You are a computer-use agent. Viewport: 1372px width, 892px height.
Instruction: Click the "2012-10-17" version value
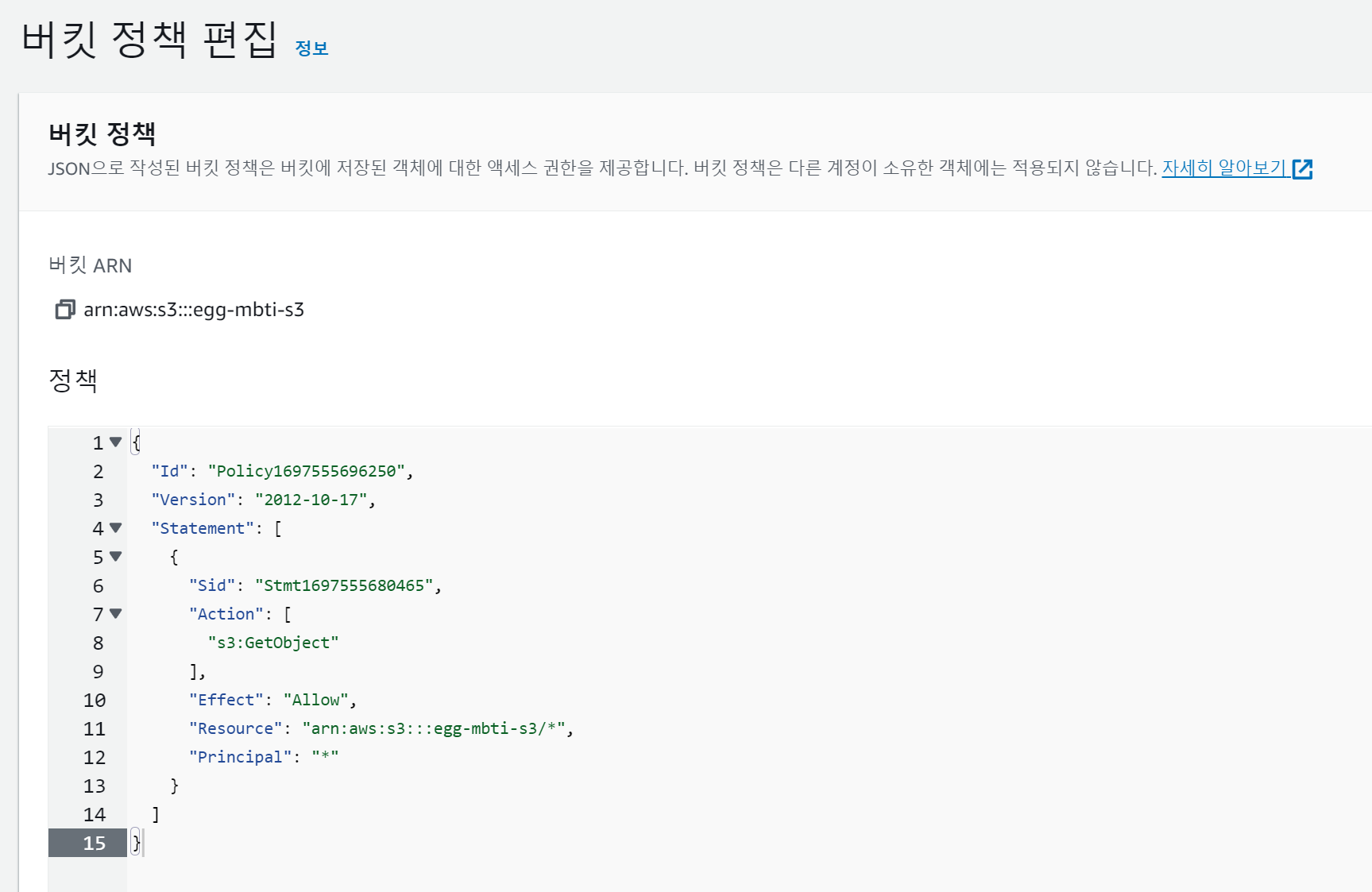[x=311, y=500]
